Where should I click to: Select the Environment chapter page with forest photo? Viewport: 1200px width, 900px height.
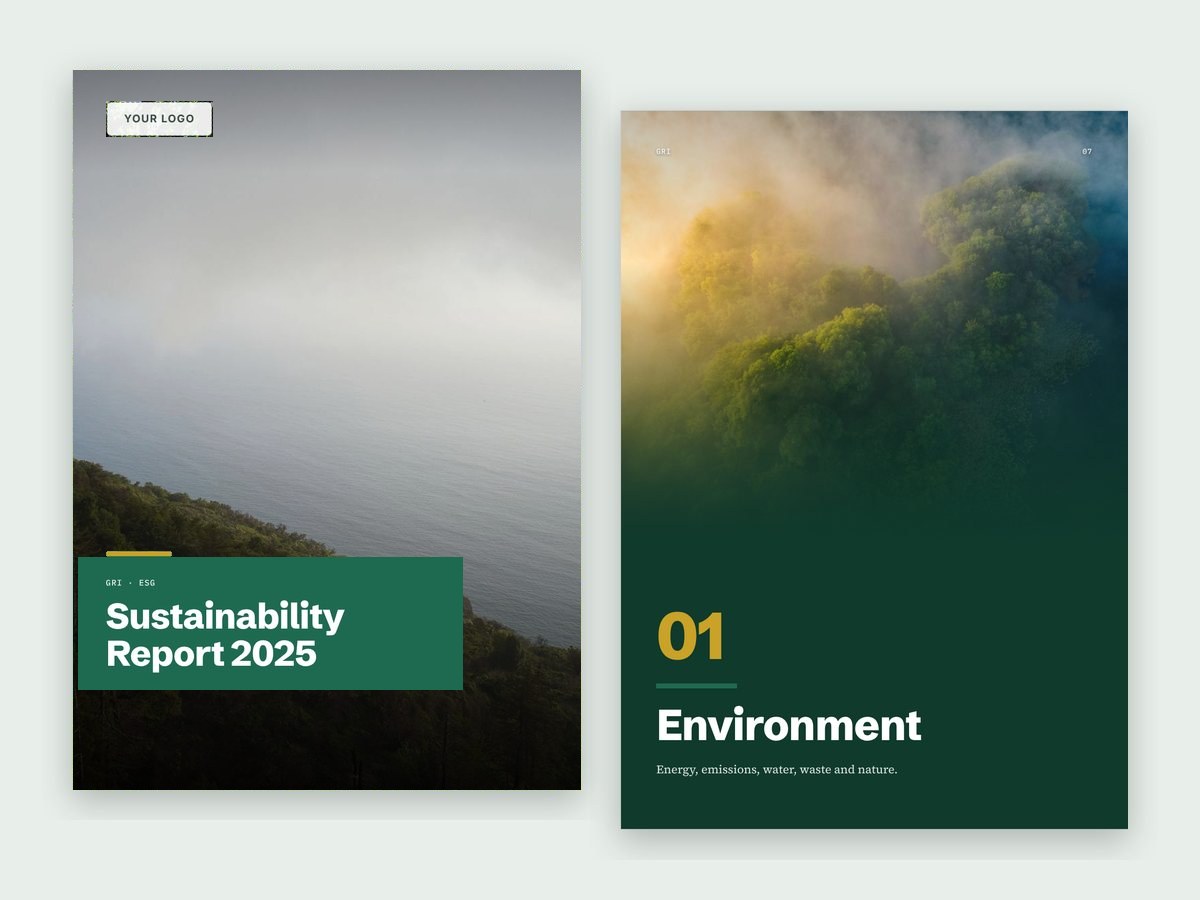(874, 470)
